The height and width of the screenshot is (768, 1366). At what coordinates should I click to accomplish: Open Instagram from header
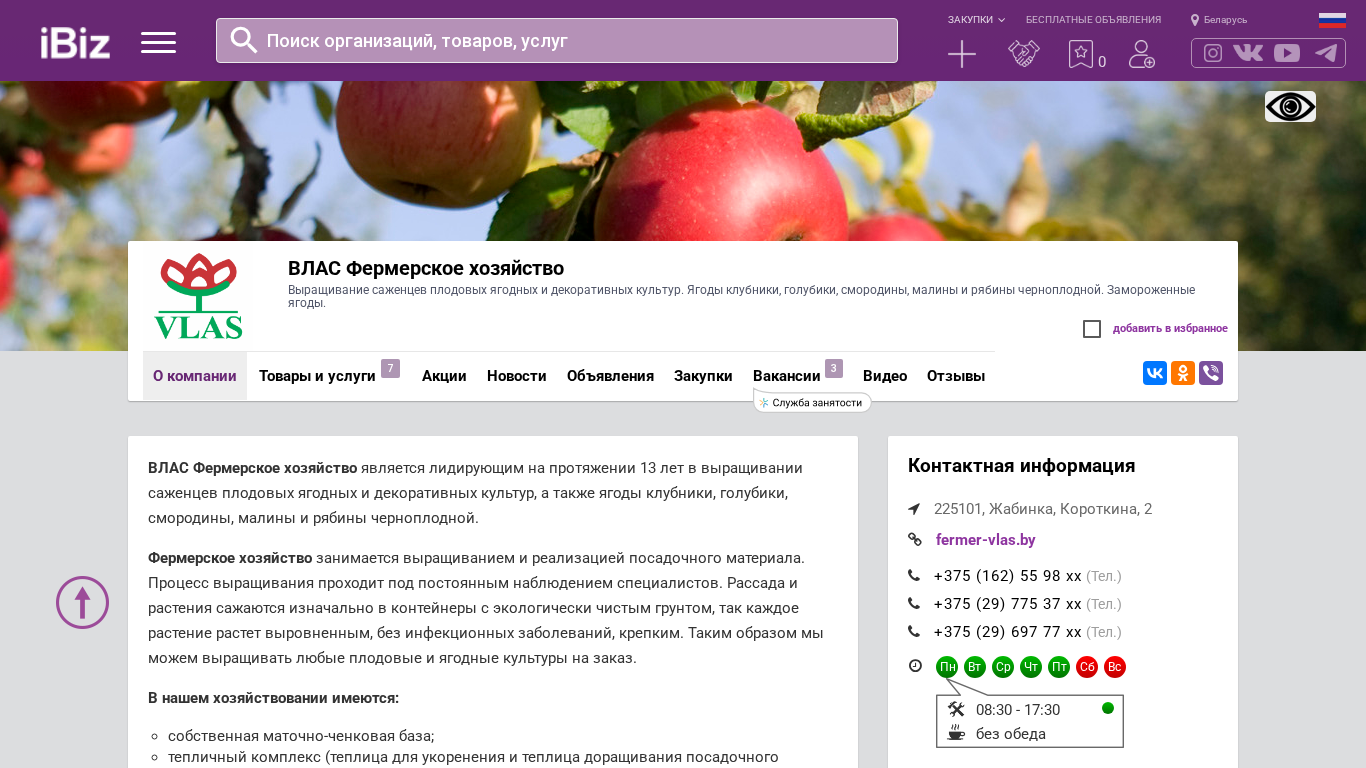point(1213,53)
